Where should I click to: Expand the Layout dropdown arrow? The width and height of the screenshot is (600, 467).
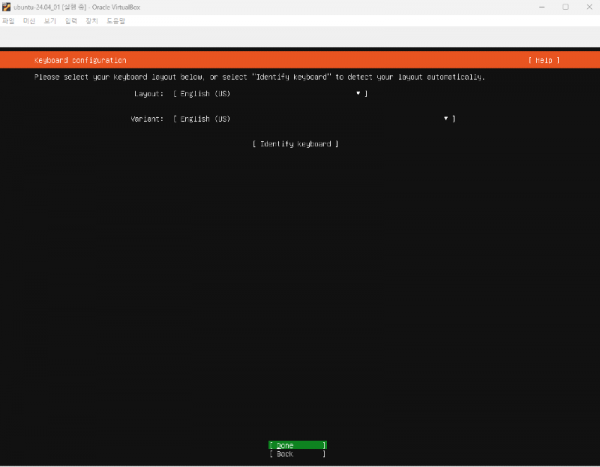click(x=358, y=93)
